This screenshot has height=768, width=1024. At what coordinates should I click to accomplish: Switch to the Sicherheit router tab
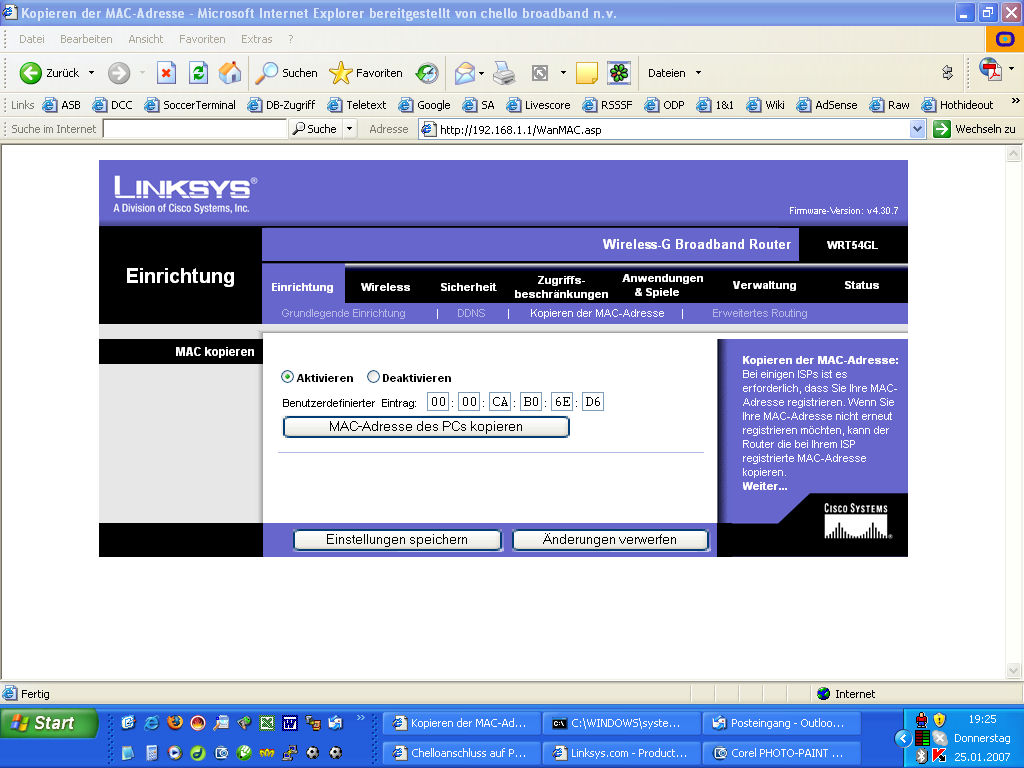point(468,287)
